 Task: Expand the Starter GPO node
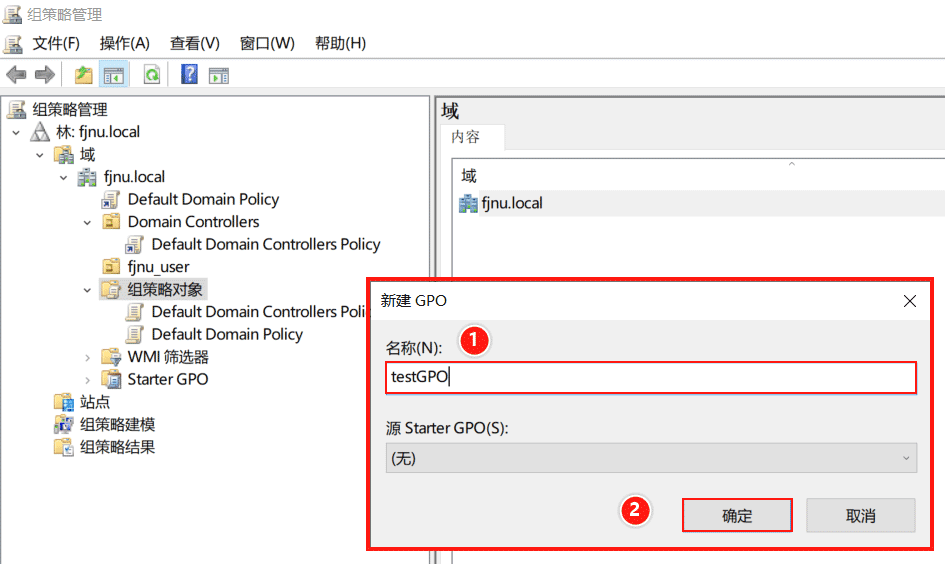pyautogui.click(x=87, y=380)
